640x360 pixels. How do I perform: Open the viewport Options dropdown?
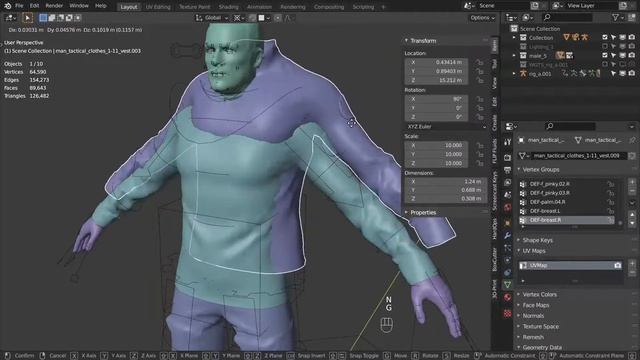[x=482, y=18]
